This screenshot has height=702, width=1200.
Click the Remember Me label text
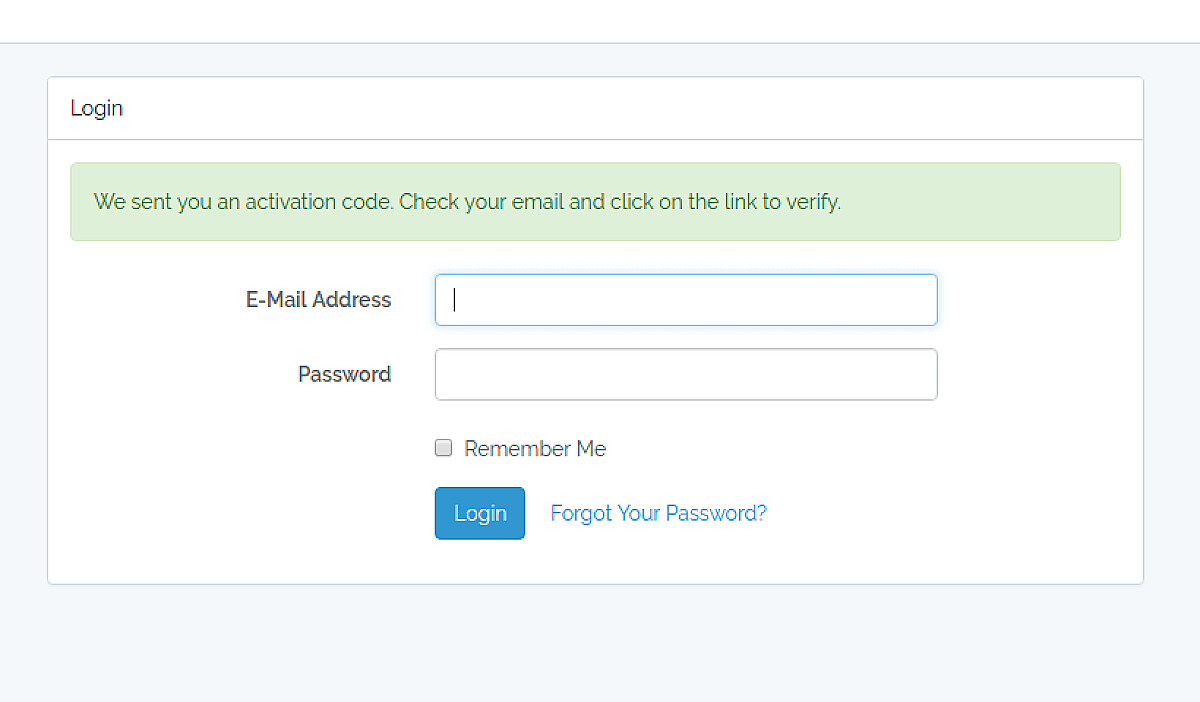click(x=535, y=448)
